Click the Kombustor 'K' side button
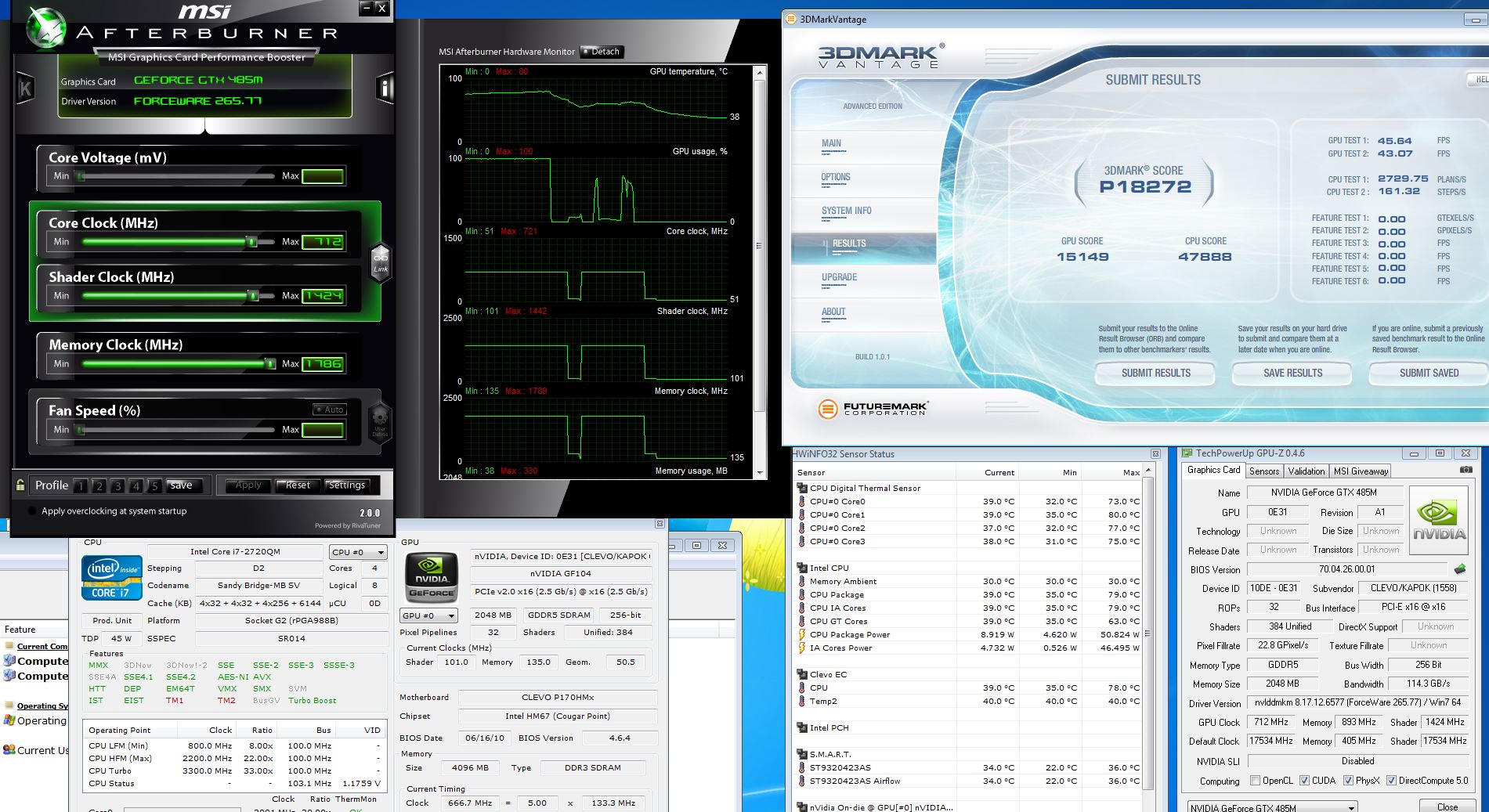 coord(24,88)
